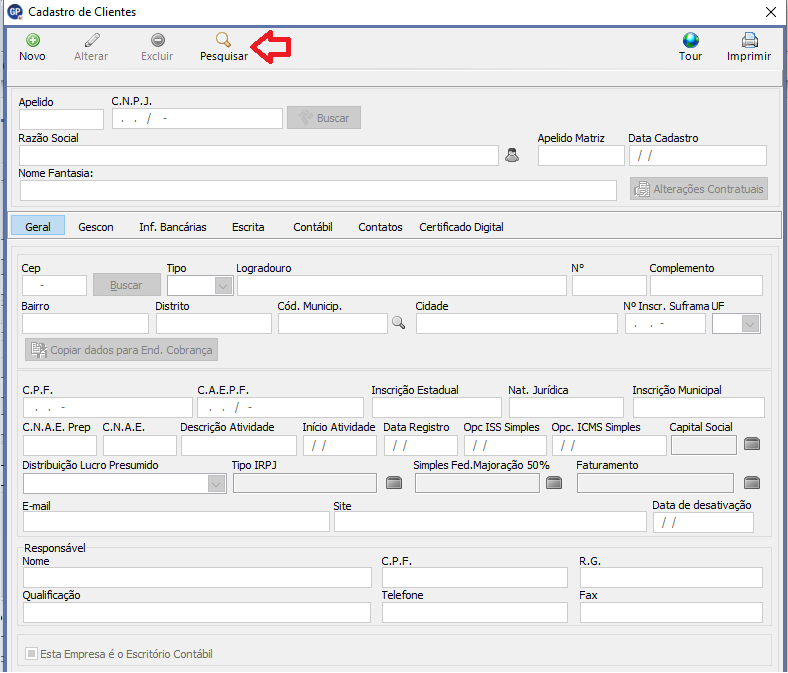
Task: Click the icon beside Faturamento field
Action: 753,483
